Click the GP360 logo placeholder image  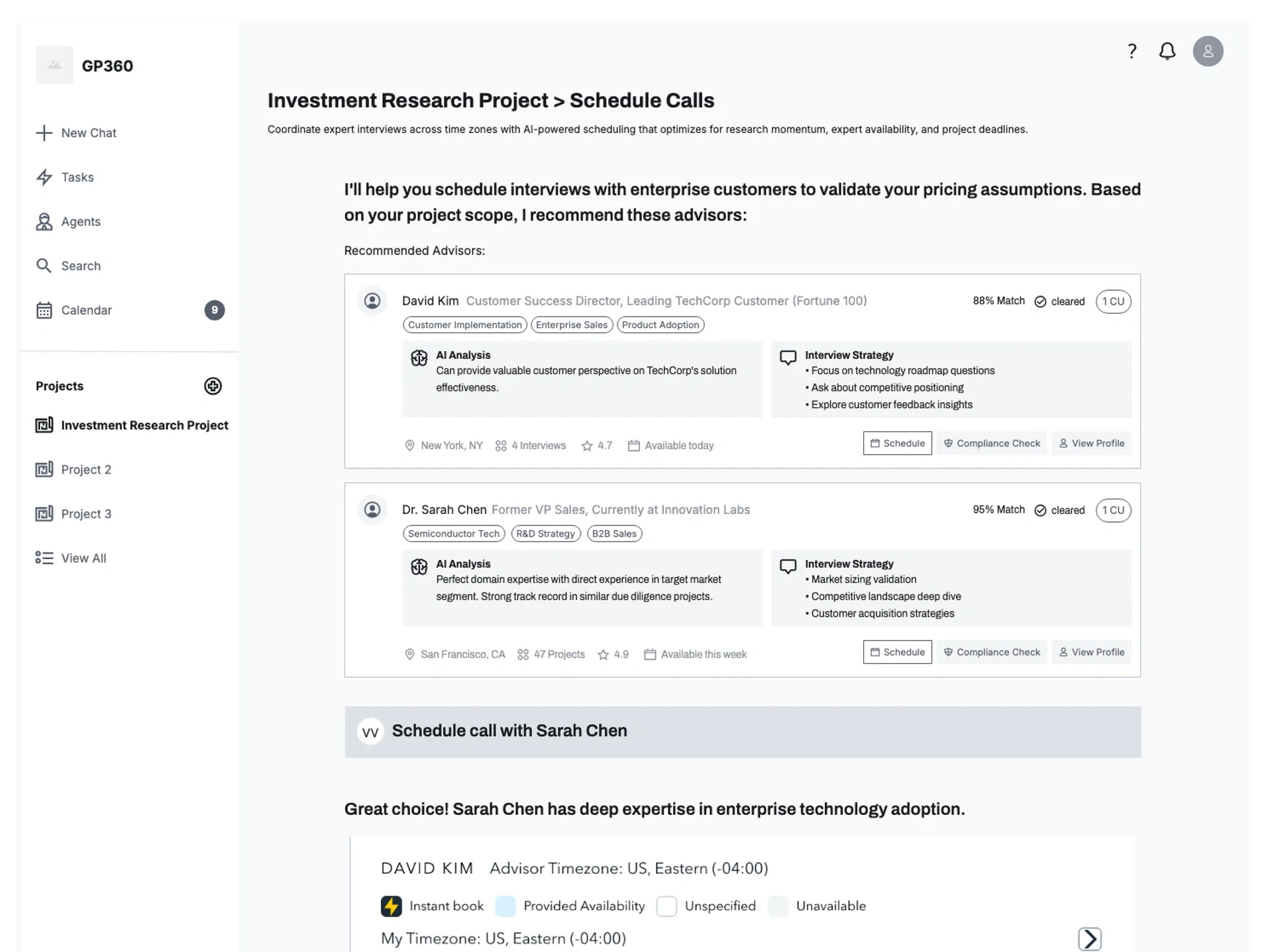[54, 65]
